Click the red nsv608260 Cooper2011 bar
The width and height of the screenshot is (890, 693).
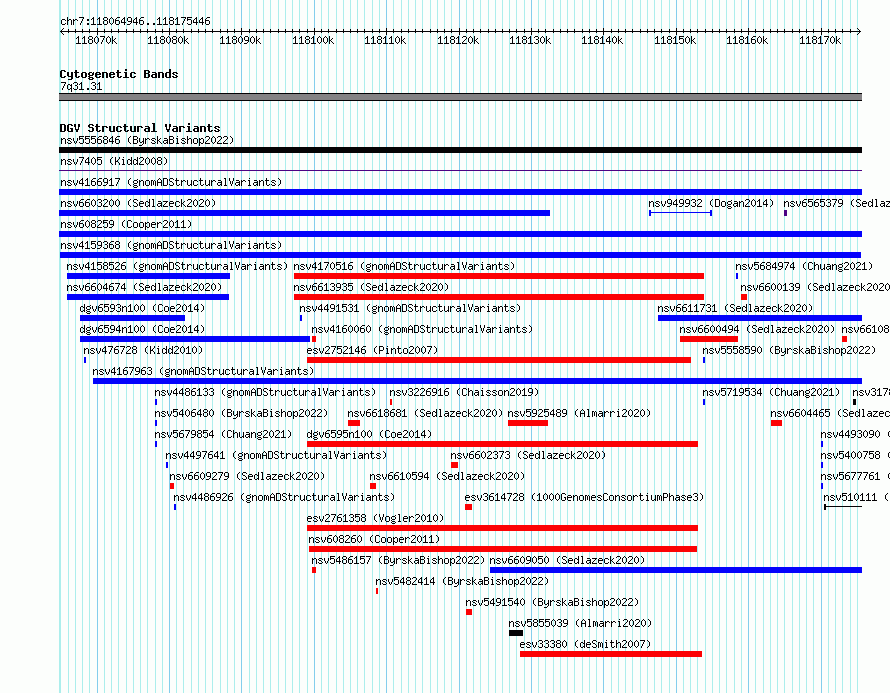pos(503,549)
